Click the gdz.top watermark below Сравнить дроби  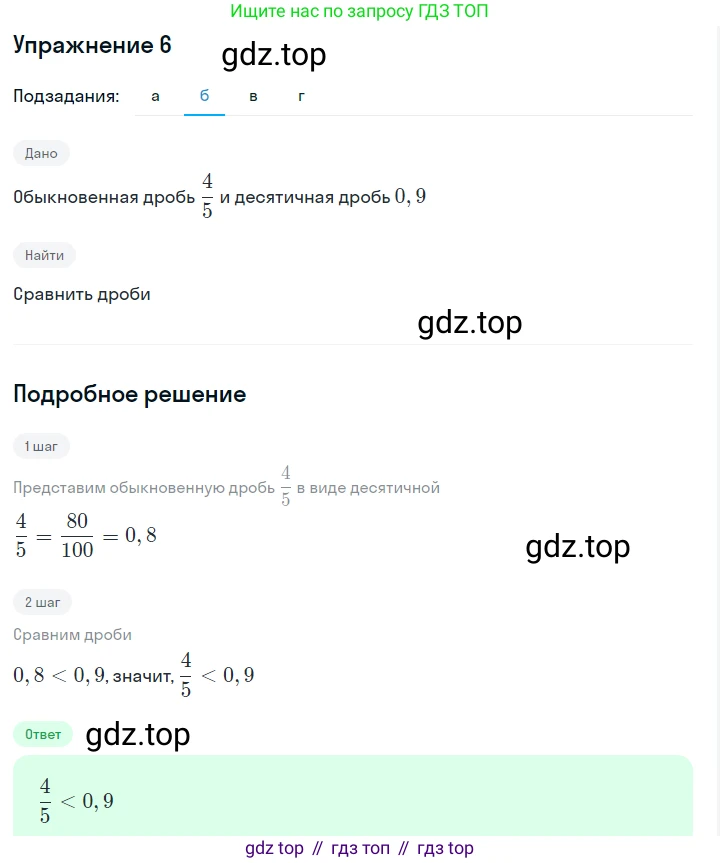(x=469, y=323)
